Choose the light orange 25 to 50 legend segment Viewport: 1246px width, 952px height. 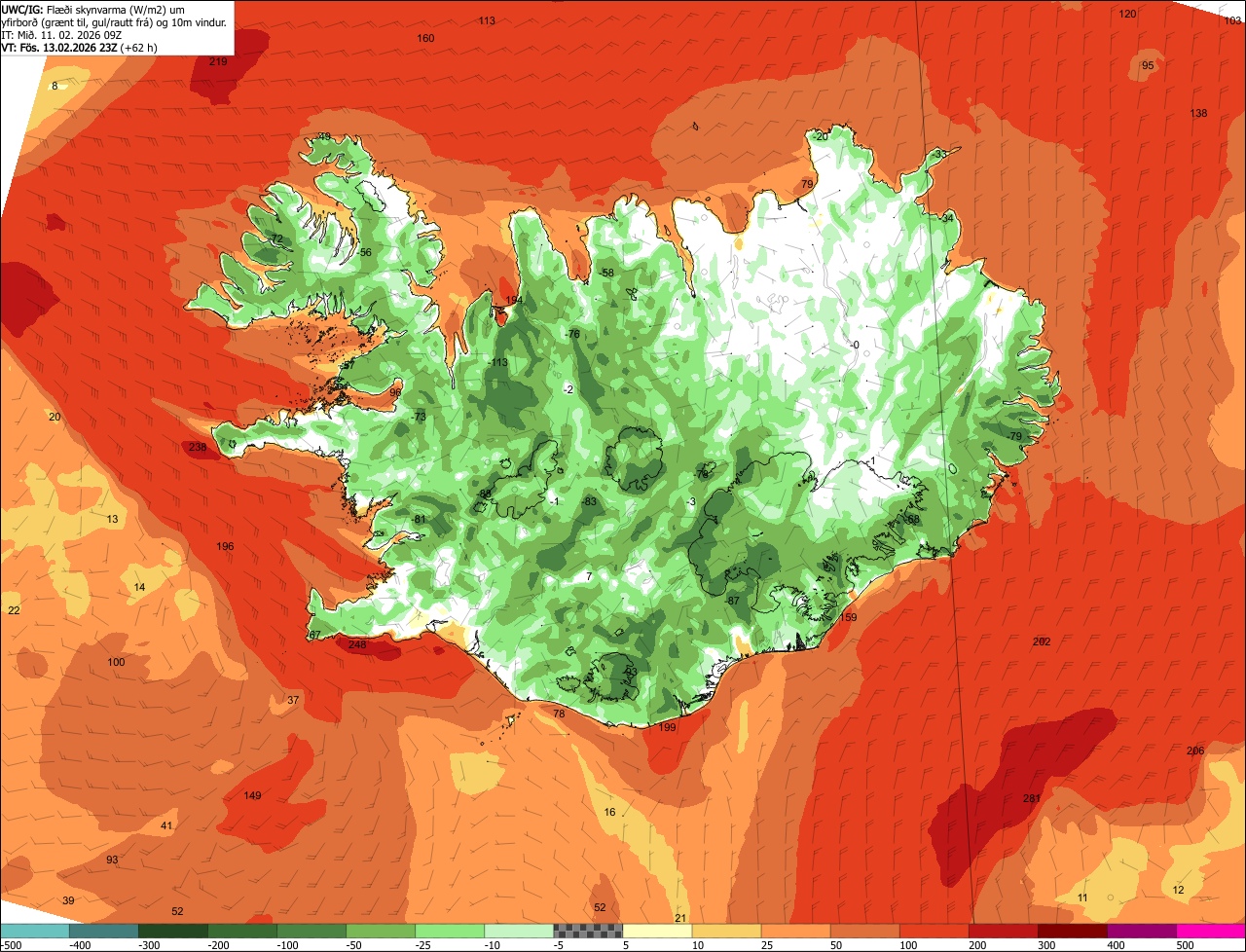[x=795, y=931]
